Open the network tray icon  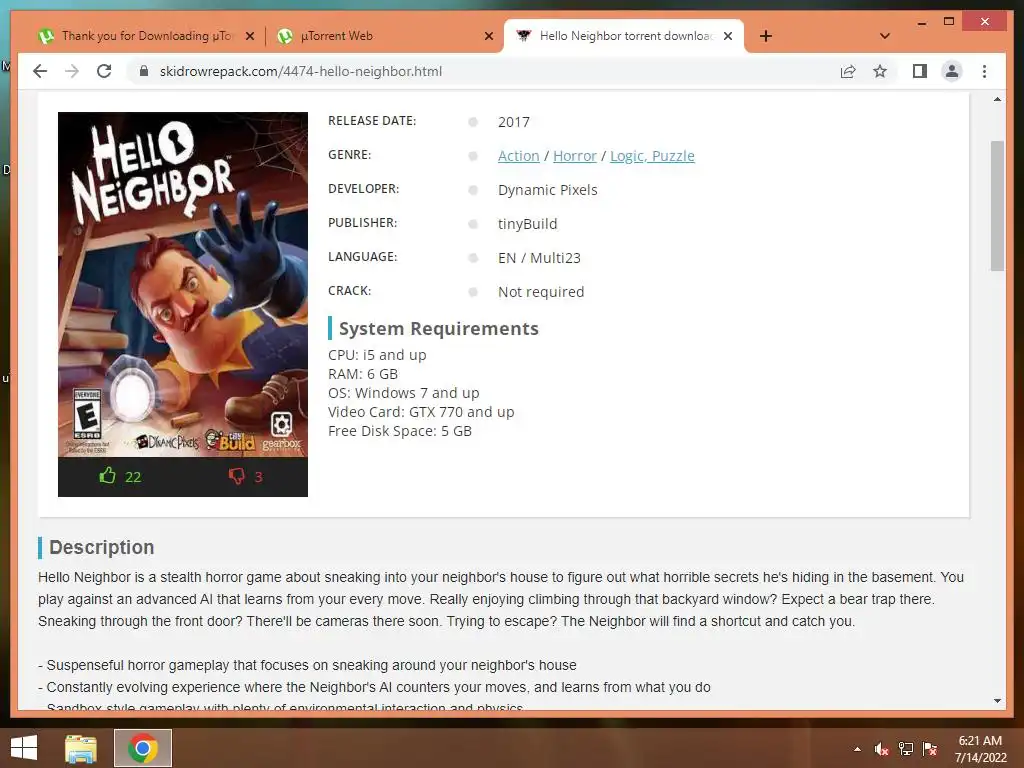coord(905,749)
